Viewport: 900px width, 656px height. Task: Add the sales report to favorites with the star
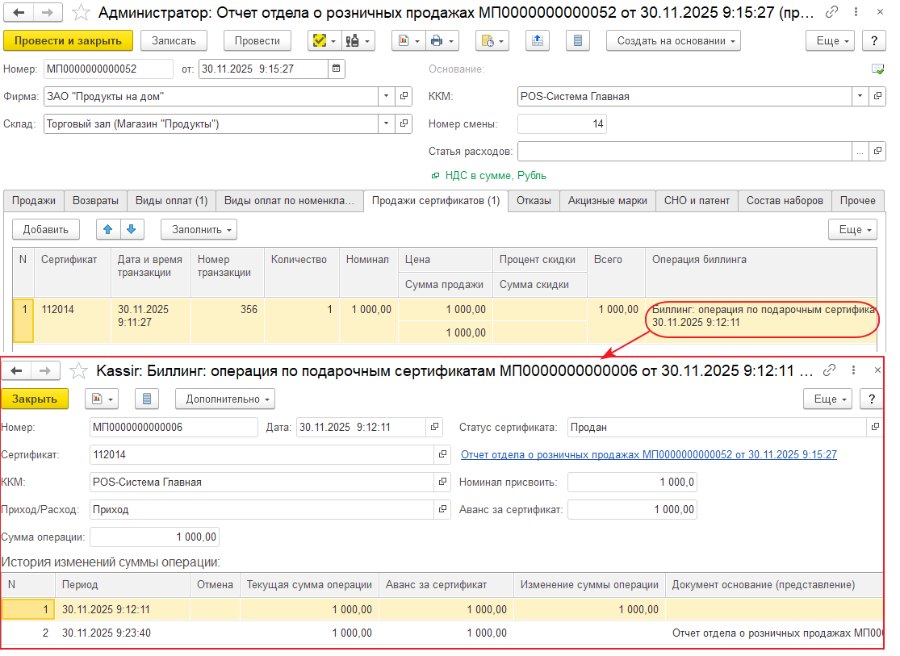point(82,12)
